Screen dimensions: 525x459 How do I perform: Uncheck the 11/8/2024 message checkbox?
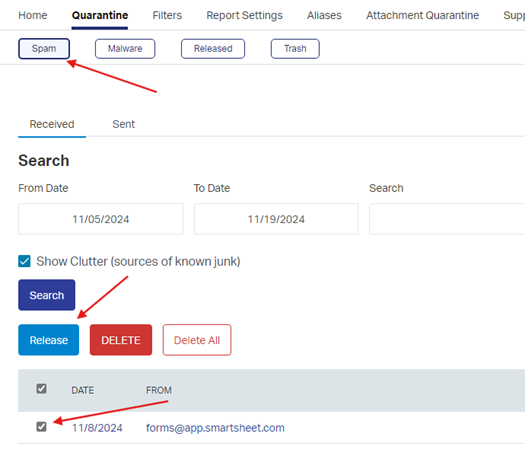[x=42, y=427]
